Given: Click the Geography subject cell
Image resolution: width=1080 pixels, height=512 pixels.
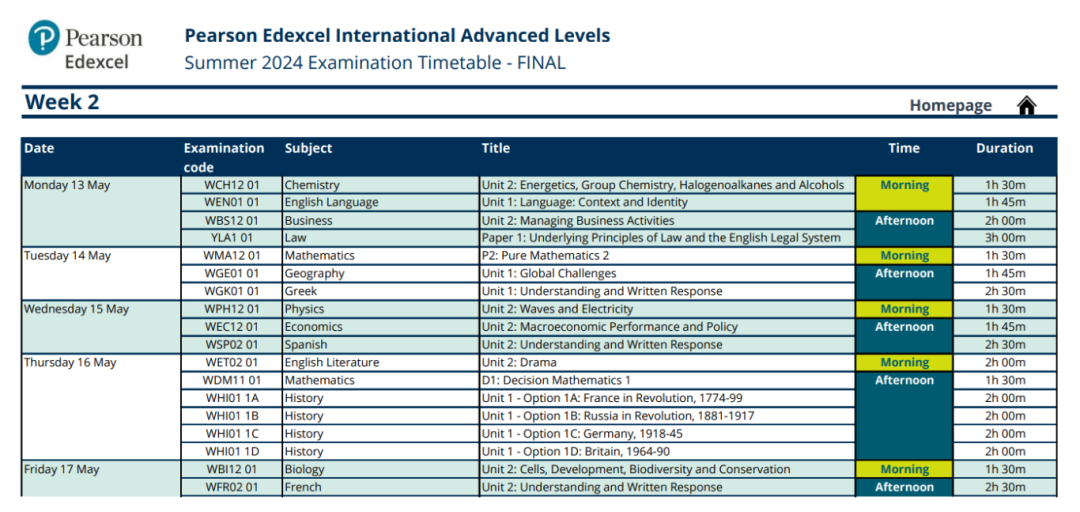Looking at the screenshot, I should point(381,274).
